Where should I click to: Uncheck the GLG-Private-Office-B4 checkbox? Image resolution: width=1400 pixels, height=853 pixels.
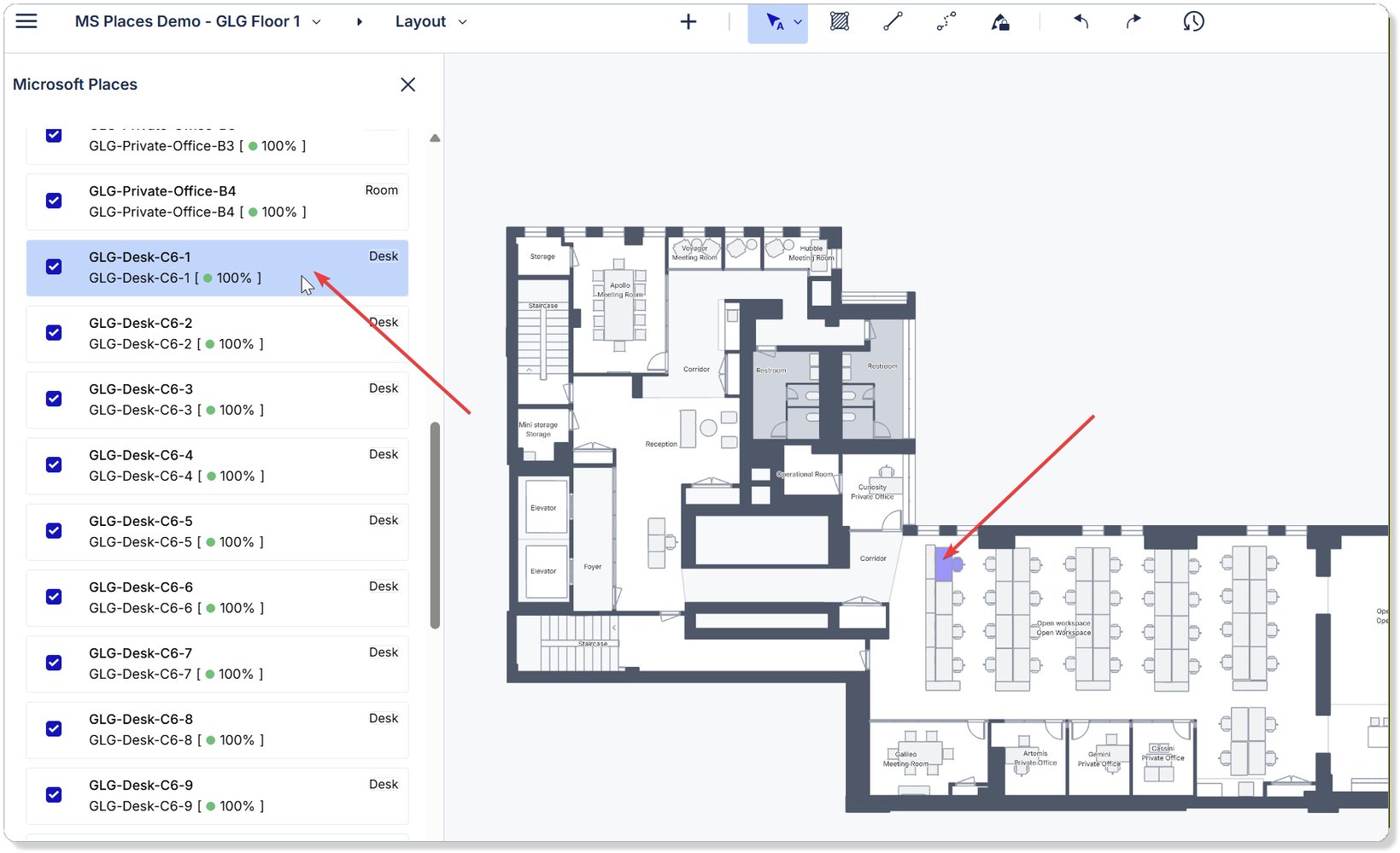point(54,201)
